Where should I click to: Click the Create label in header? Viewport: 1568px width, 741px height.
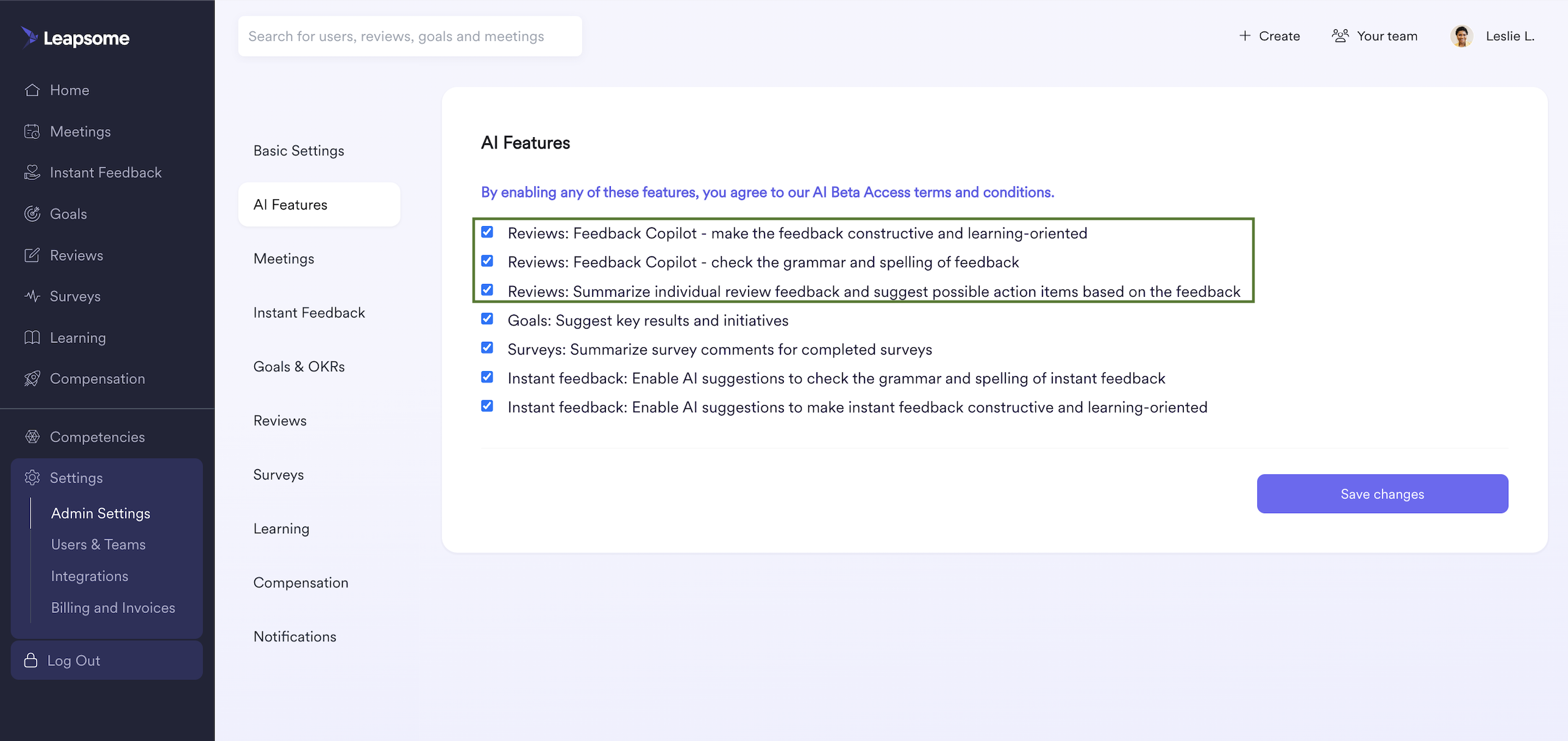[1280, 36]
